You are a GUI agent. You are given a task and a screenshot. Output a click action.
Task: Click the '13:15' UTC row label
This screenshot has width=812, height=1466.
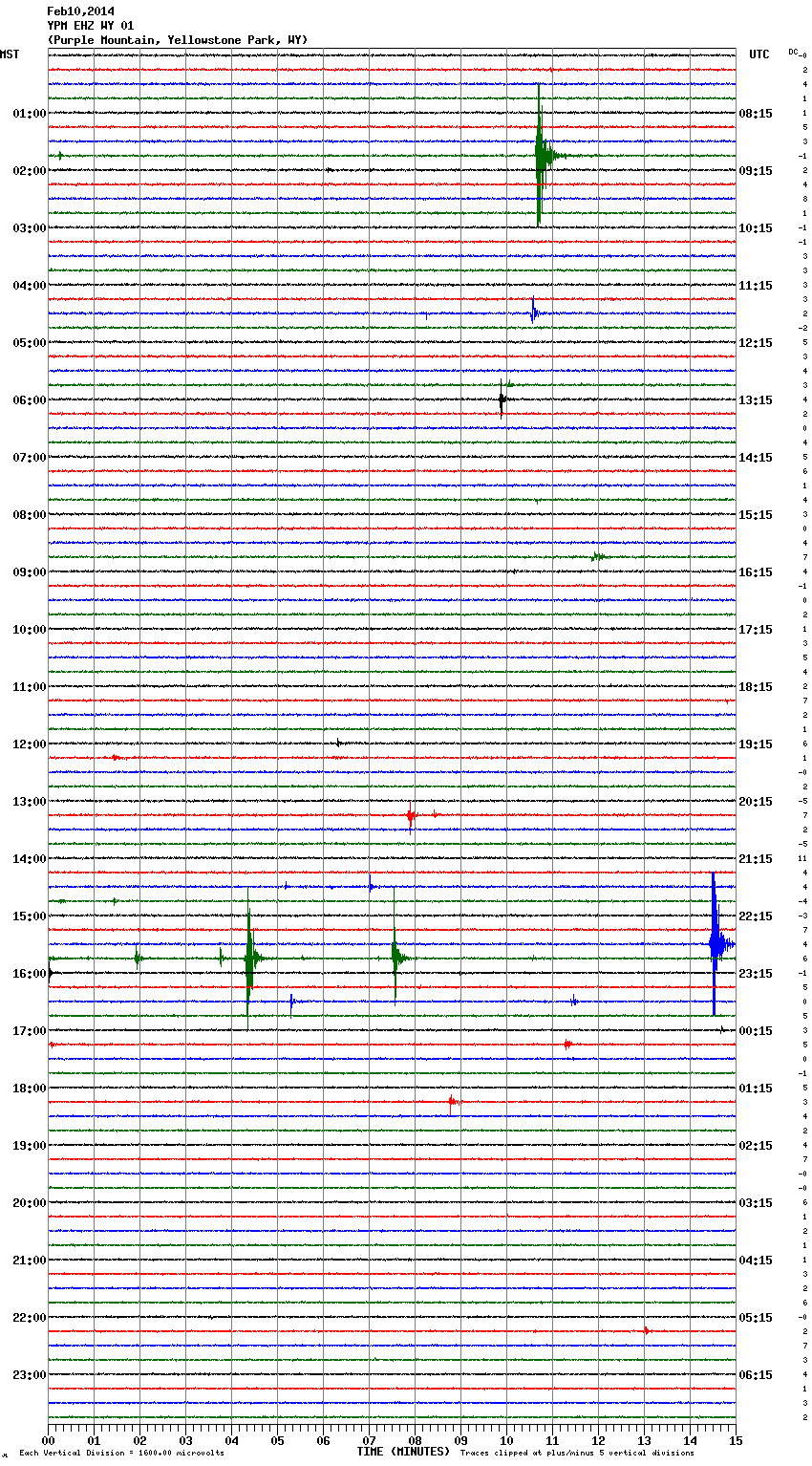[x=756, y=400]
